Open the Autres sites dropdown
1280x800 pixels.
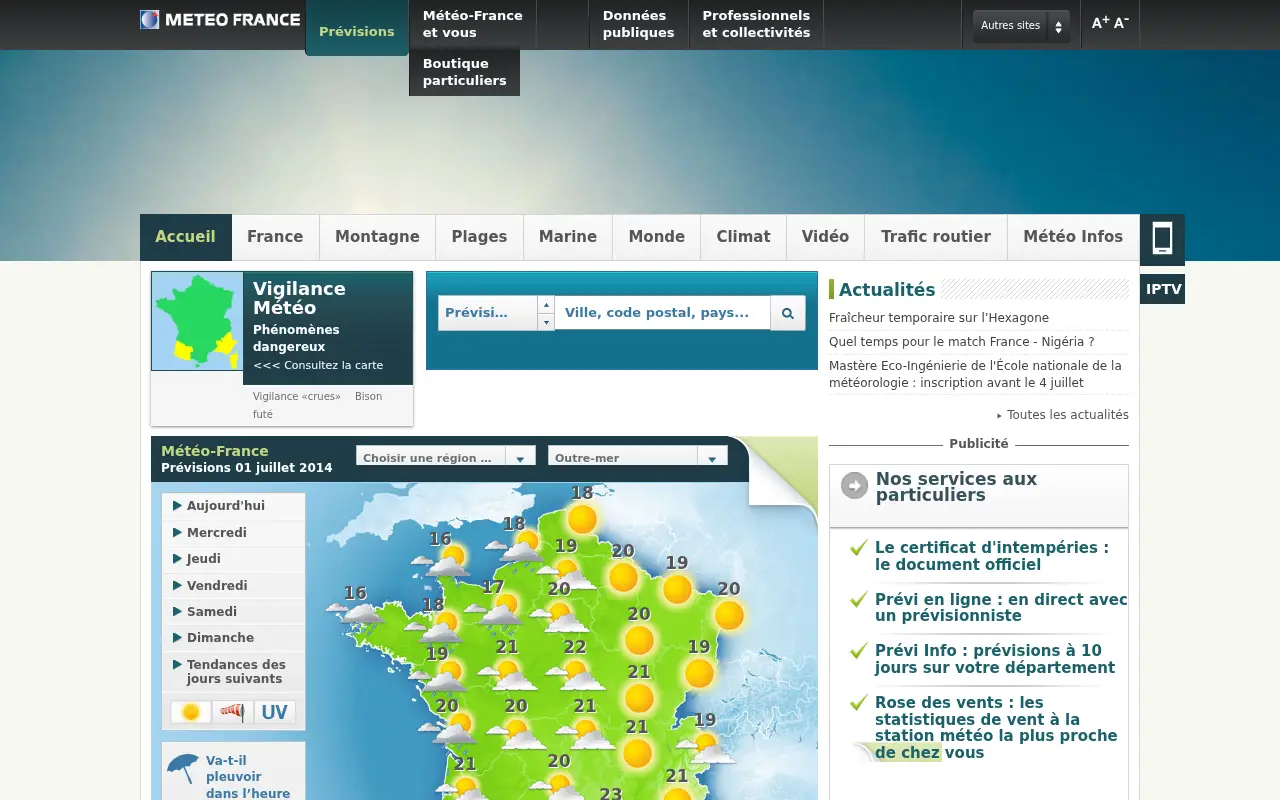1021,26
